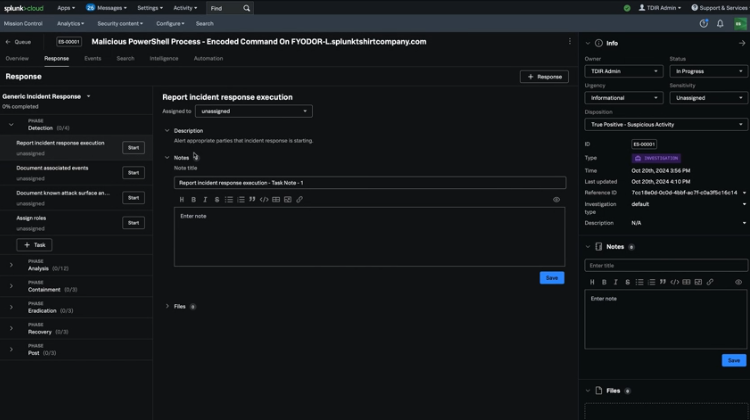Toggle Strikethrough in task note toolbar
Viewport: 750px width, 420px height.
click(217, 199)
